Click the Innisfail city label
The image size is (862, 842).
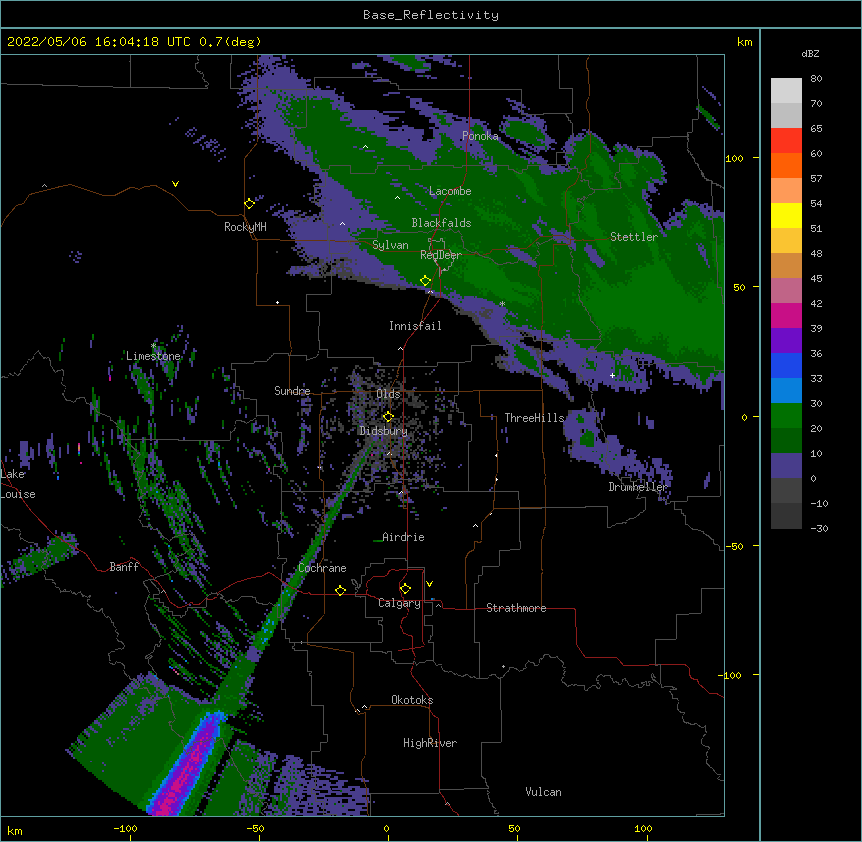point(415,326)
